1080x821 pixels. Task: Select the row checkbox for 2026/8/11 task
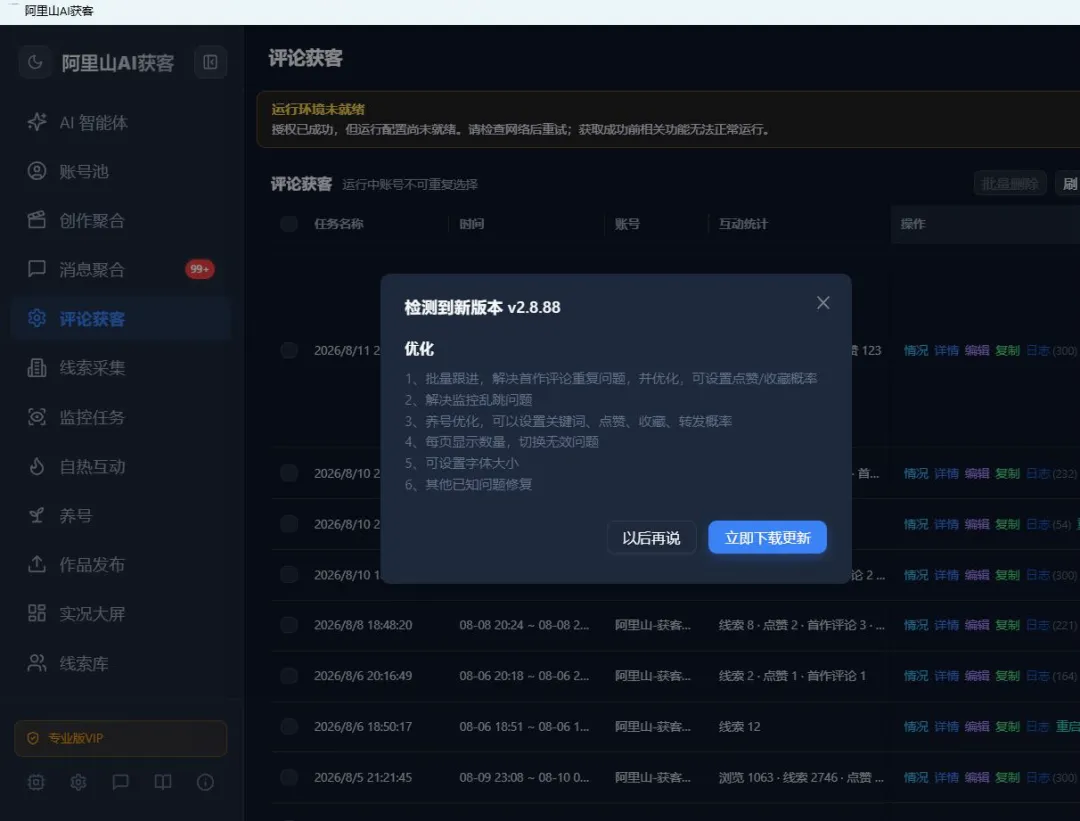289,351
